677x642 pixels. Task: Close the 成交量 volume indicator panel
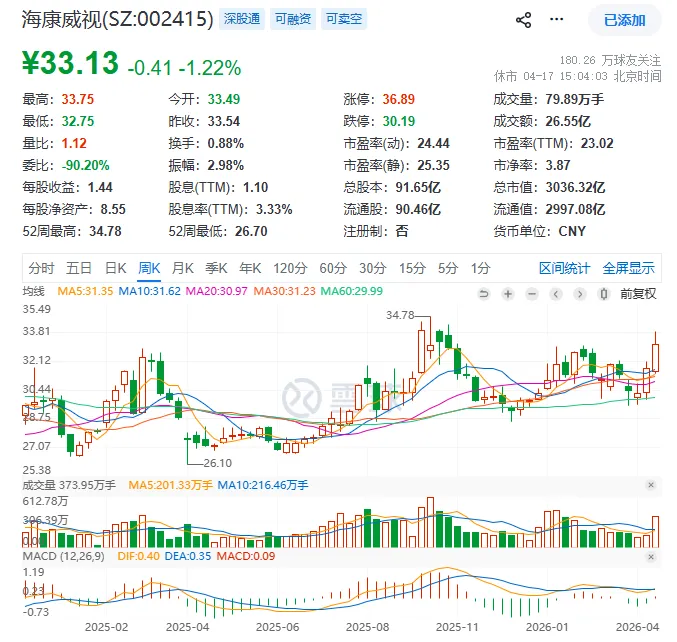pos(651,485)
